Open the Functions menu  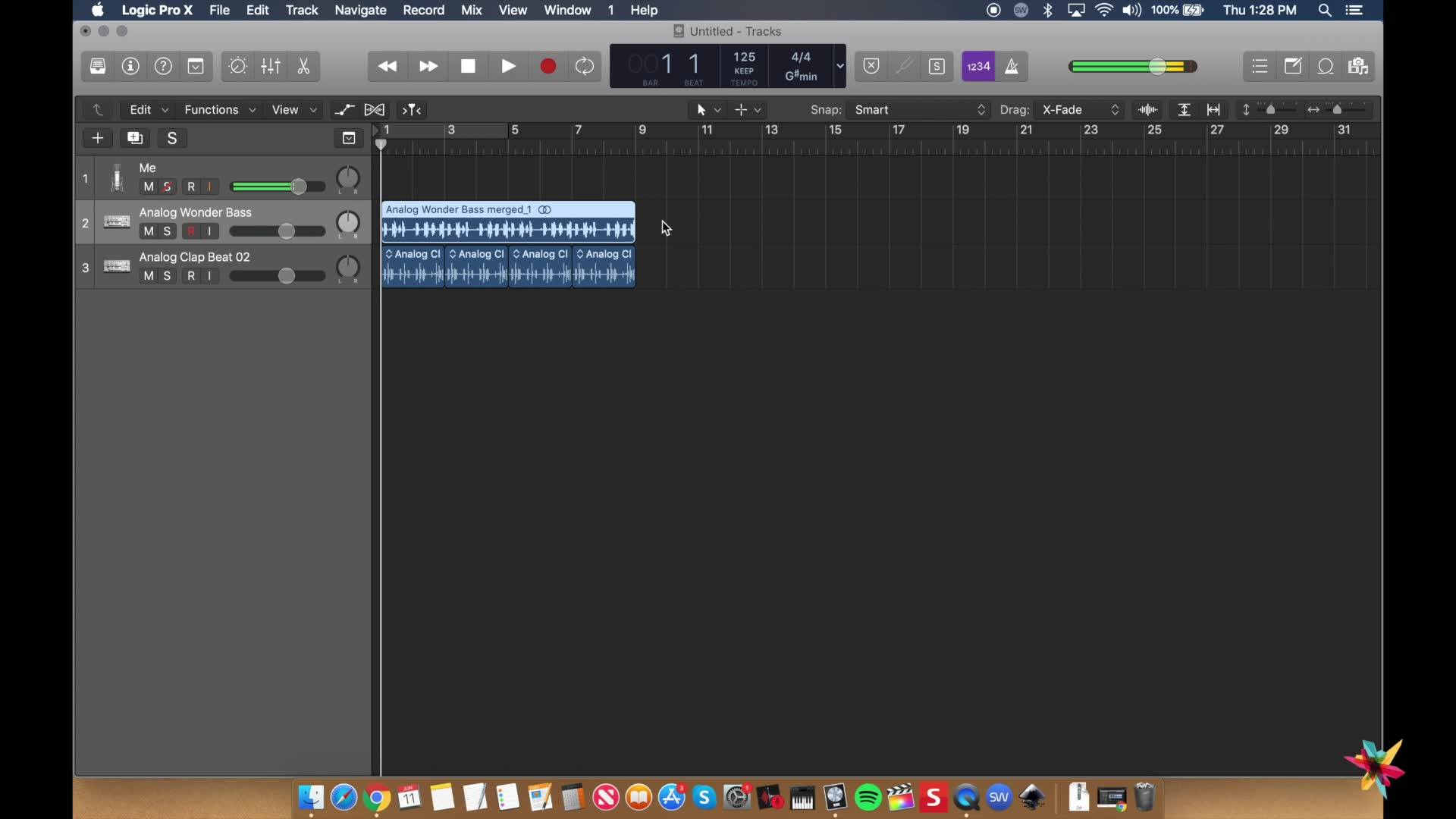pyautogui.click(x=220, y=110)
